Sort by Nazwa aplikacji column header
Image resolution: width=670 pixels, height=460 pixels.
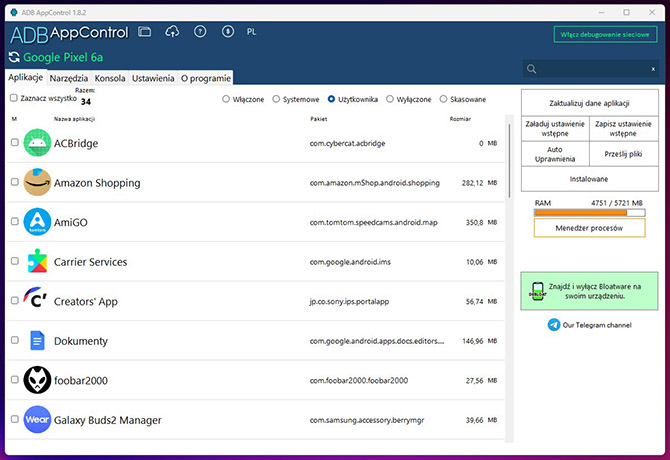pos(74,119)
